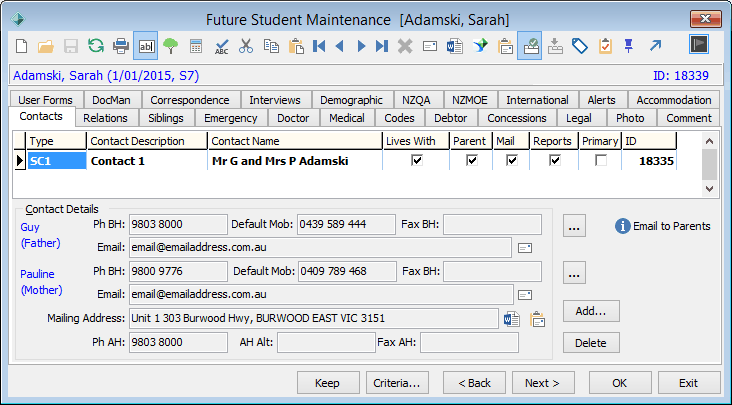Click the blue diagonal arrow icon
This screenshot has height=405, width=732.
tap(655, 46)
